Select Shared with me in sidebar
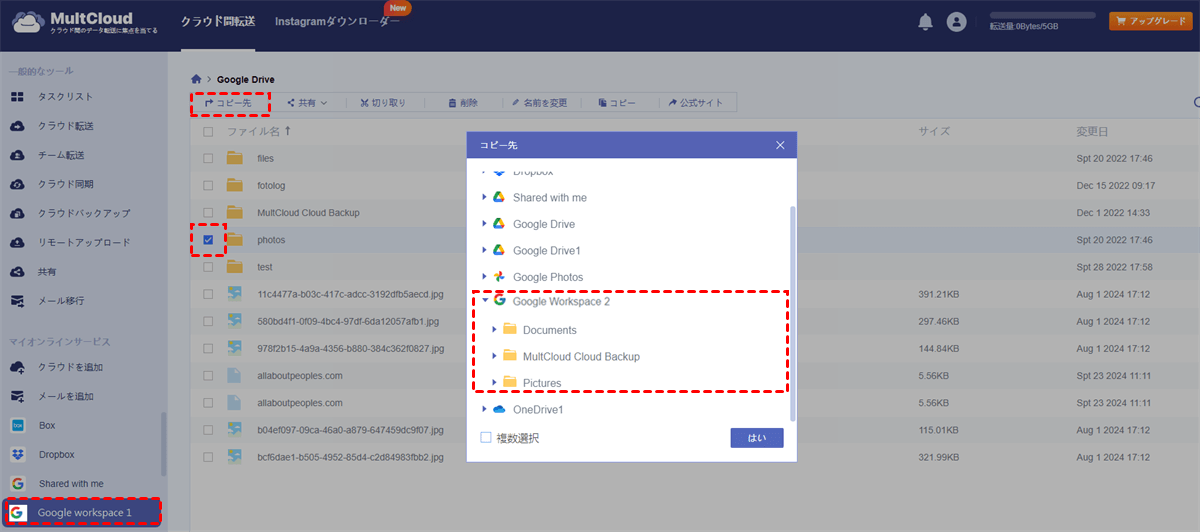The image size is (1200, 532). pos(71,483)
